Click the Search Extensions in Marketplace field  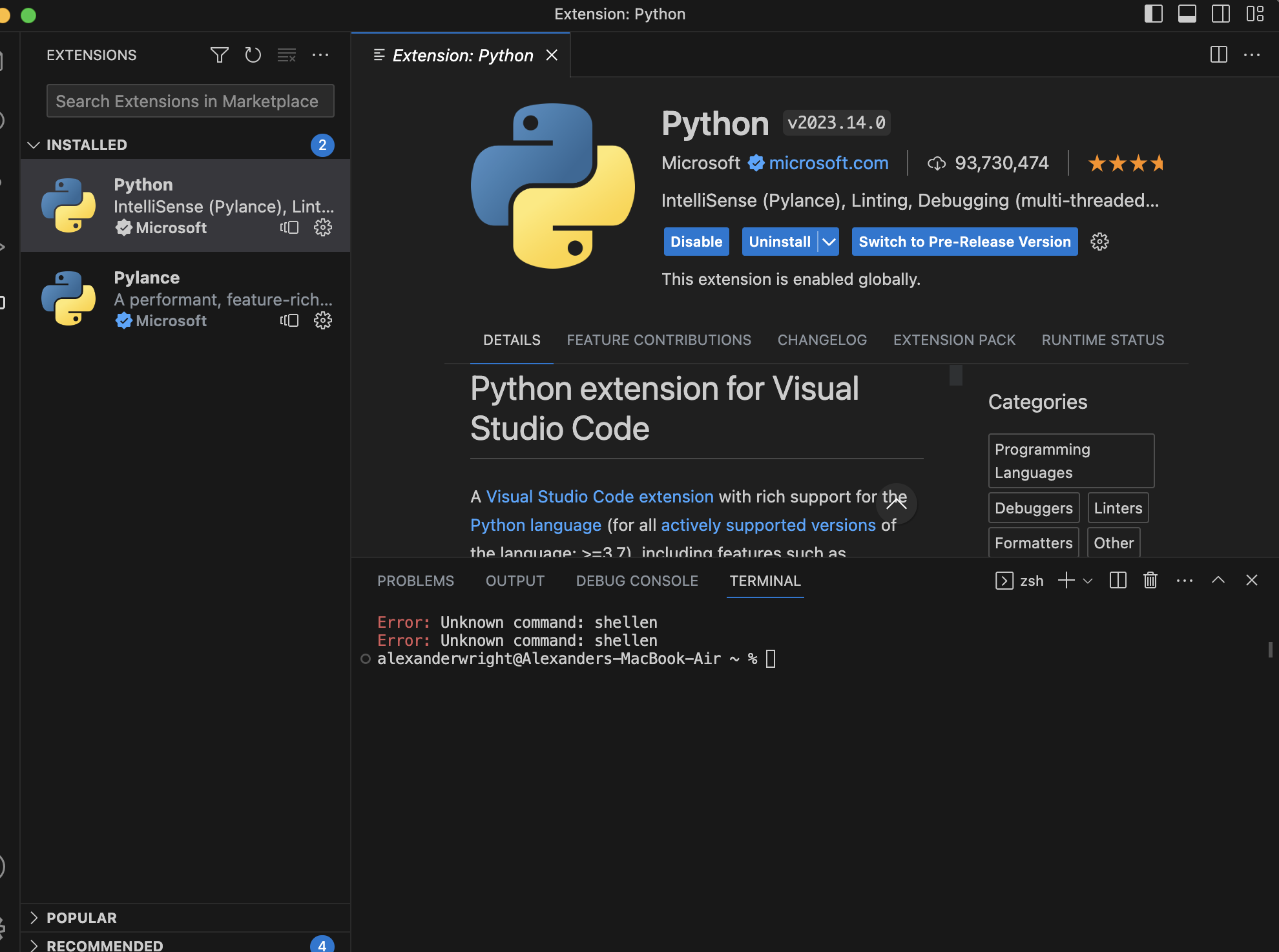pyautogui.click(x=190, y=101)
